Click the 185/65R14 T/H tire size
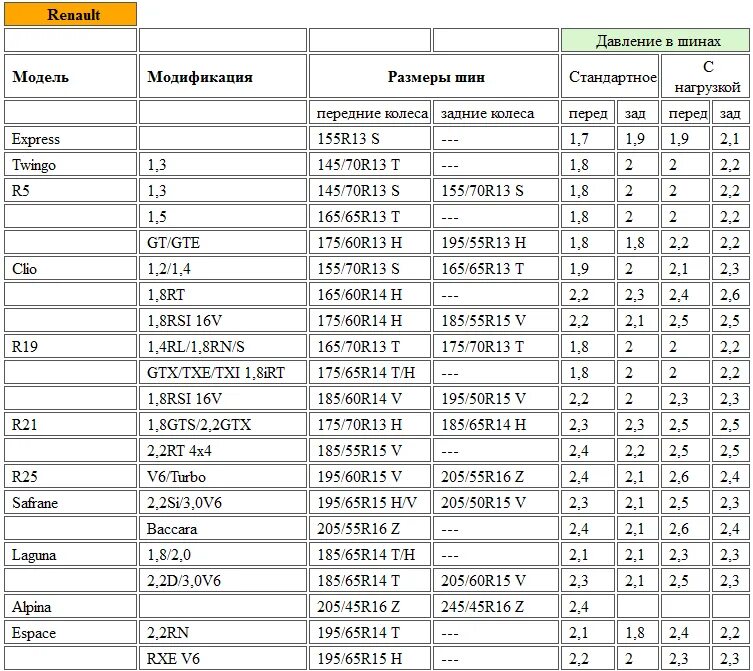The height and width of the screenshot is (671, 753). 370,554
